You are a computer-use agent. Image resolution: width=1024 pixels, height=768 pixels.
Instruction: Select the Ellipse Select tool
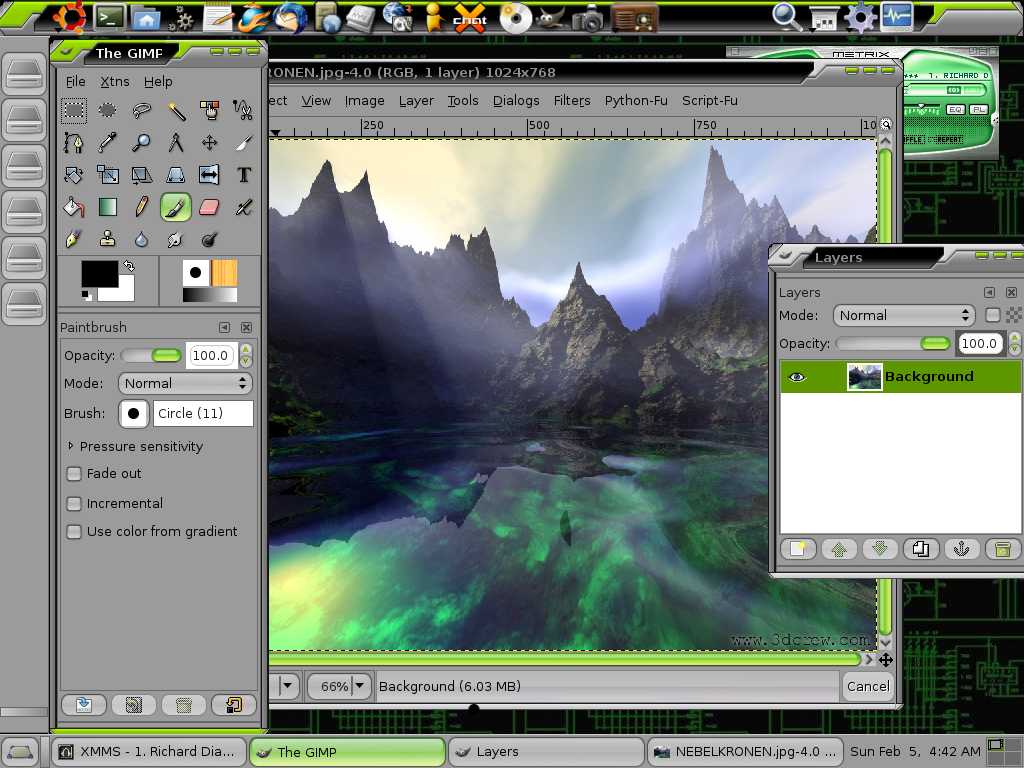(108, 110)
